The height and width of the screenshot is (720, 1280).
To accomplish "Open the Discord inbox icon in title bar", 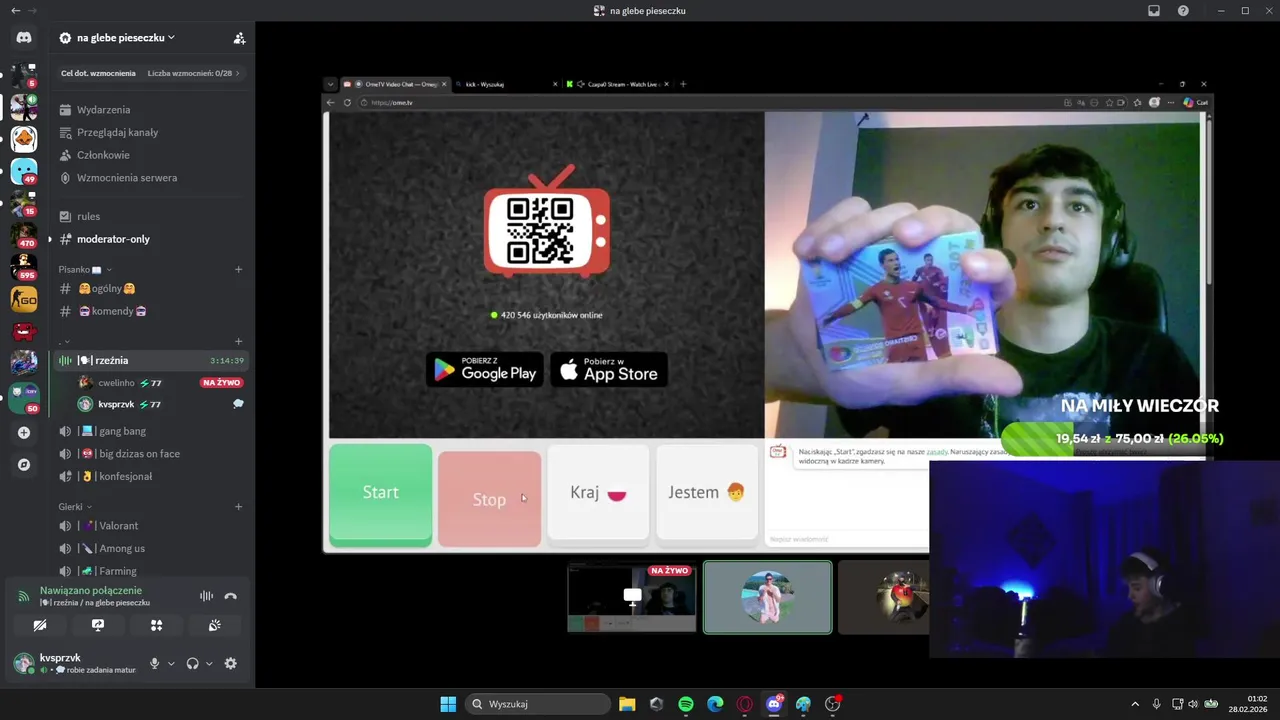I will point(1153,10).
